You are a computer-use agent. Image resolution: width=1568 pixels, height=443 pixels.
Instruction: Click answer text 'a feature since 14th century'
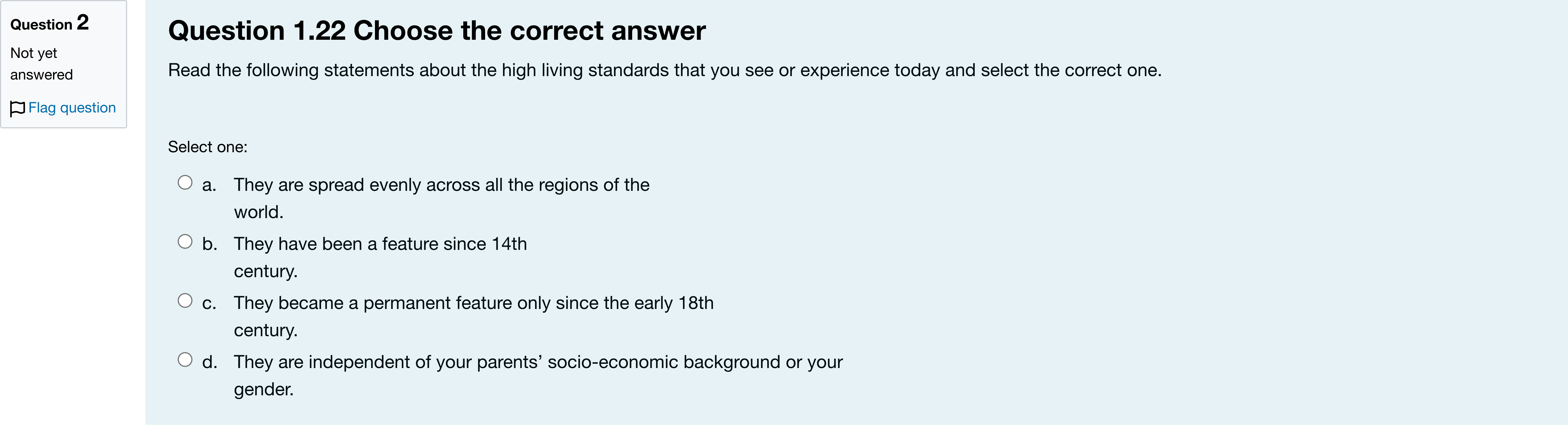click(380, 257)
